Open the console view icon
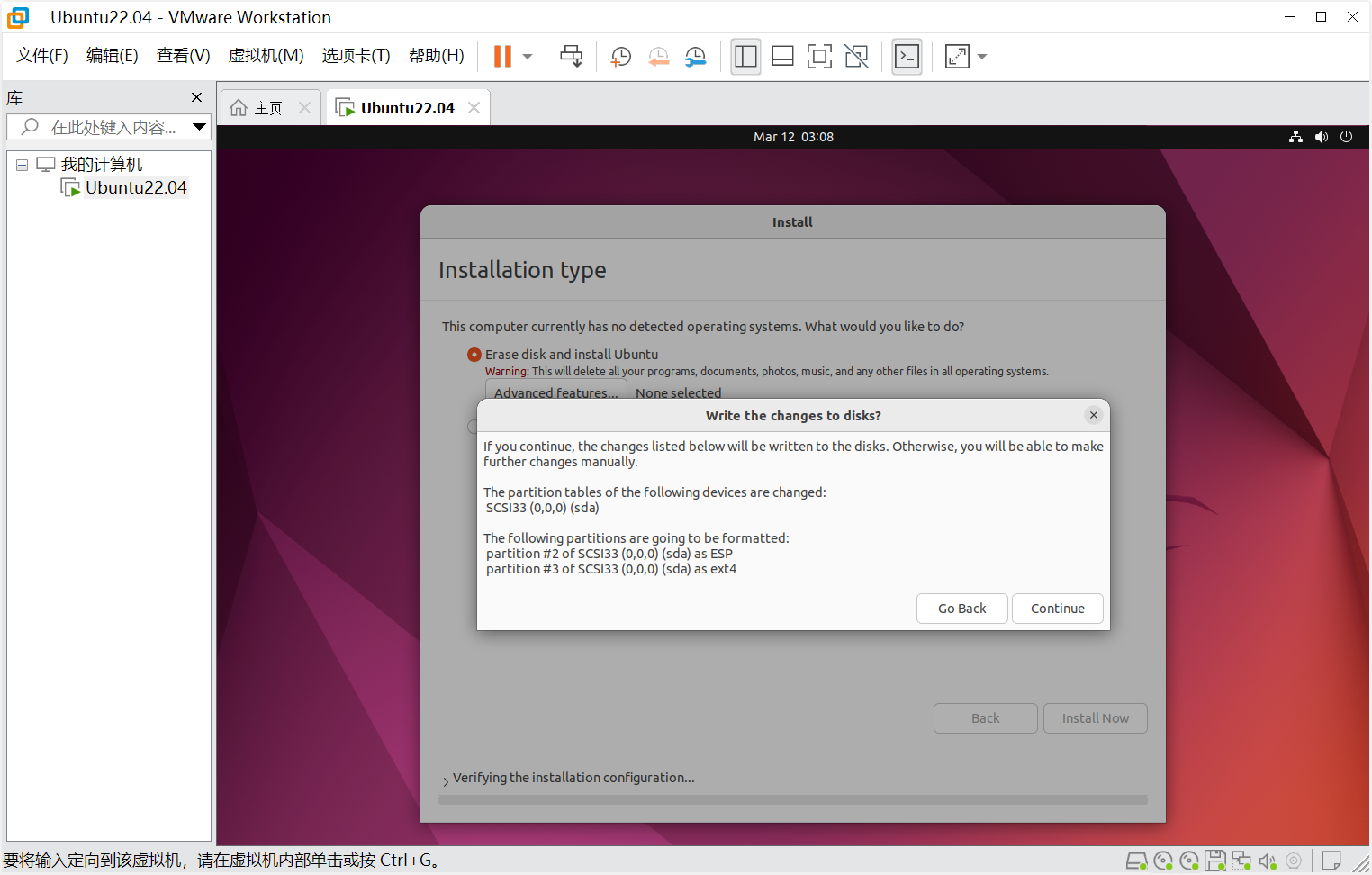This screenshot has height=875, width=1372. [x=907, y=57]
